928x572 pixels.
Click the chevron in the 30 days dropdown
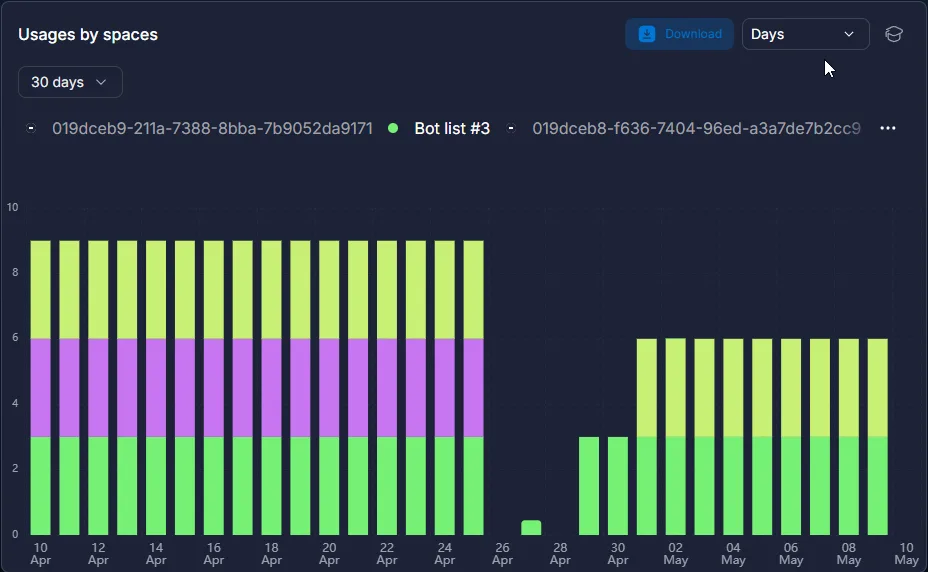pyautogui.click(x=101, y=82)
